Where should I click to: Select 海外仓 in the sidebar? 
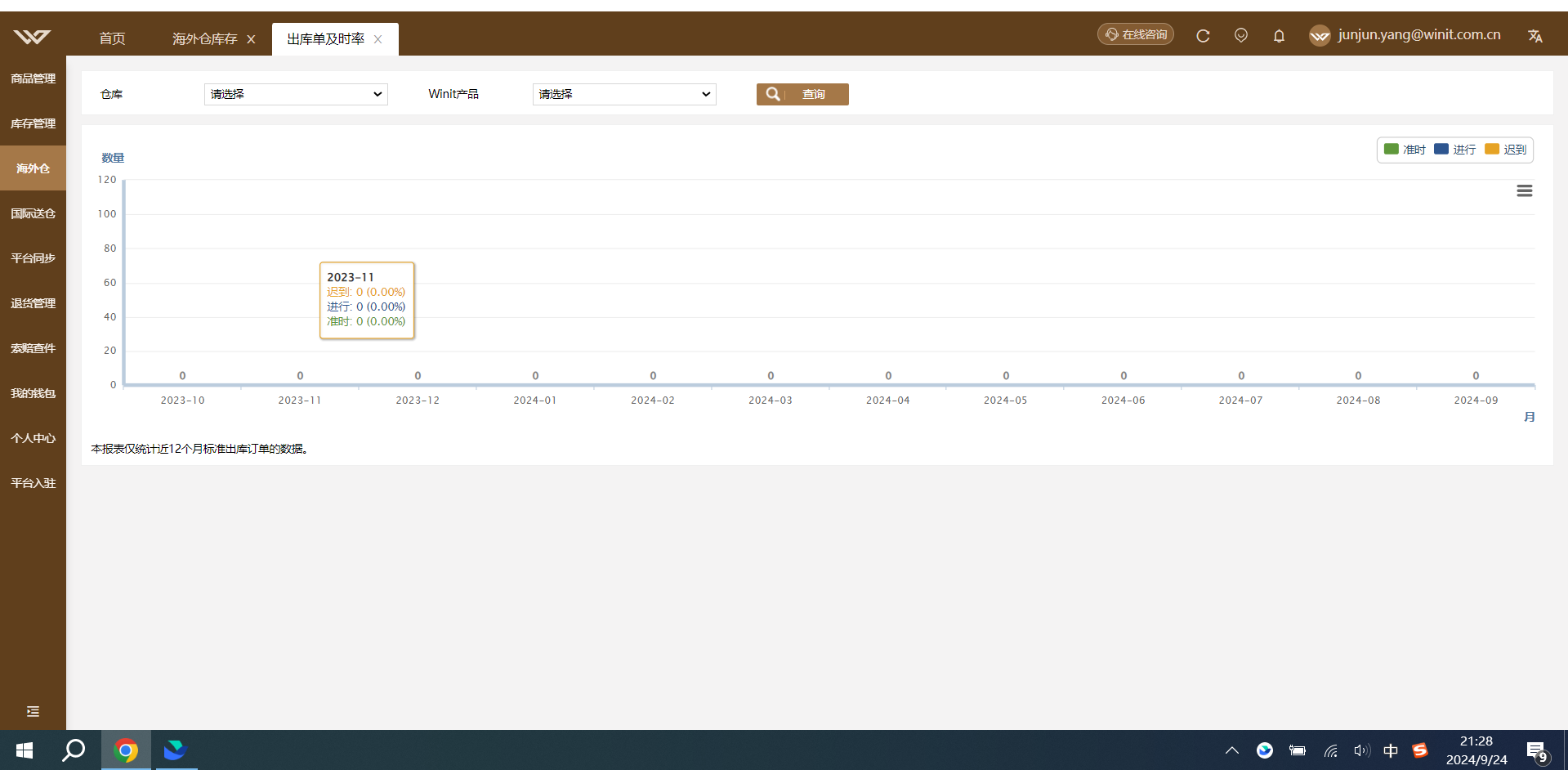pyautogui.click(x=33, y=168)
